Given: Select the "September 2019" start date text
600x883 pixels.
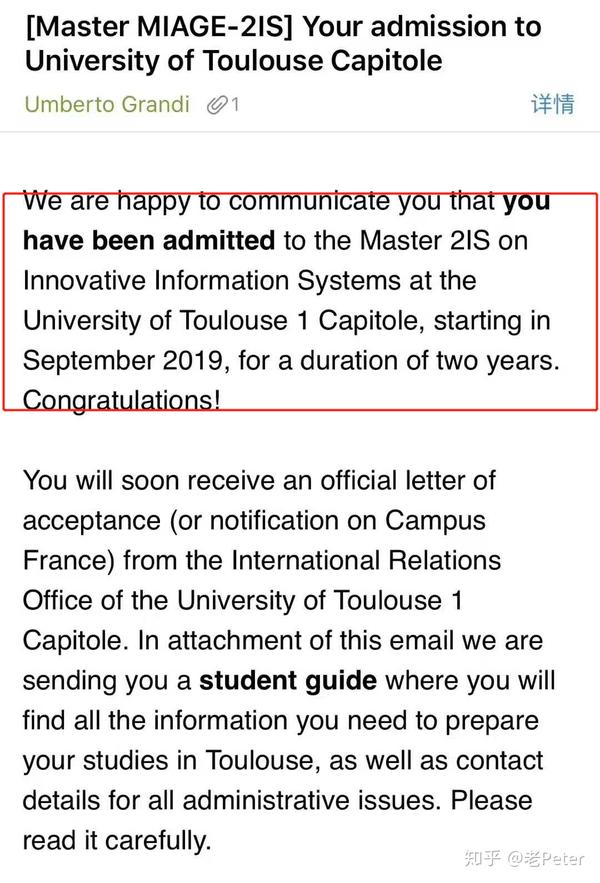Looking at the screenshot, I should pyautogui.click(x=123, y=360).
